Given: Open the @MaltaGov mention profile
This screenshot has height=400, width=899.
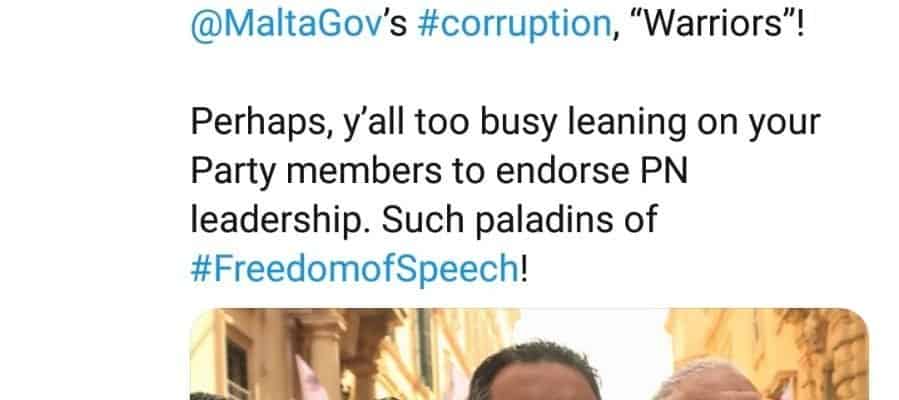Looking at the screenshot, I should (x=286, y=26).
